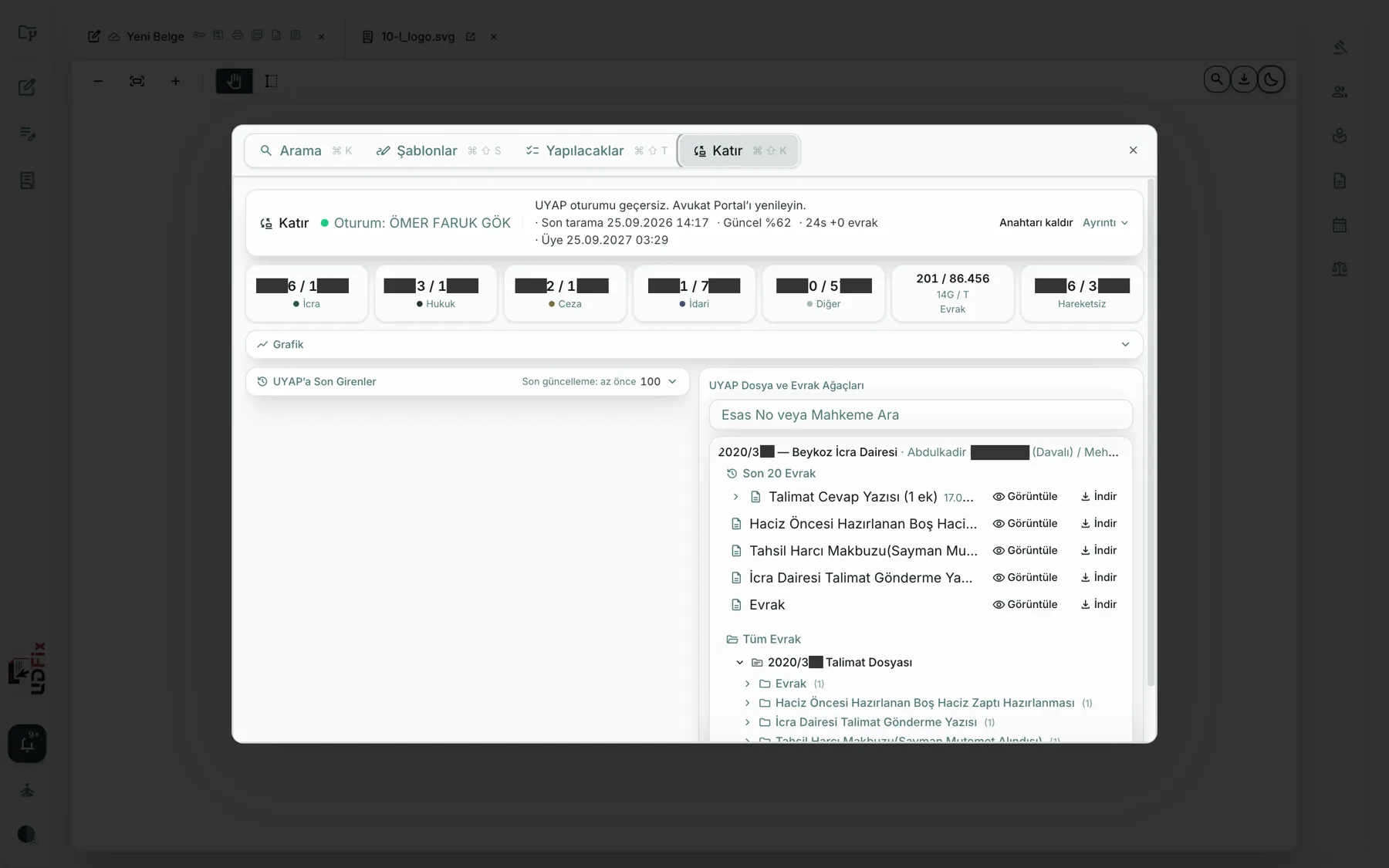Screen dimensions: 1389x868
Task: Click the fit-to-screen icon in toolbar
Action: [137, 81]
